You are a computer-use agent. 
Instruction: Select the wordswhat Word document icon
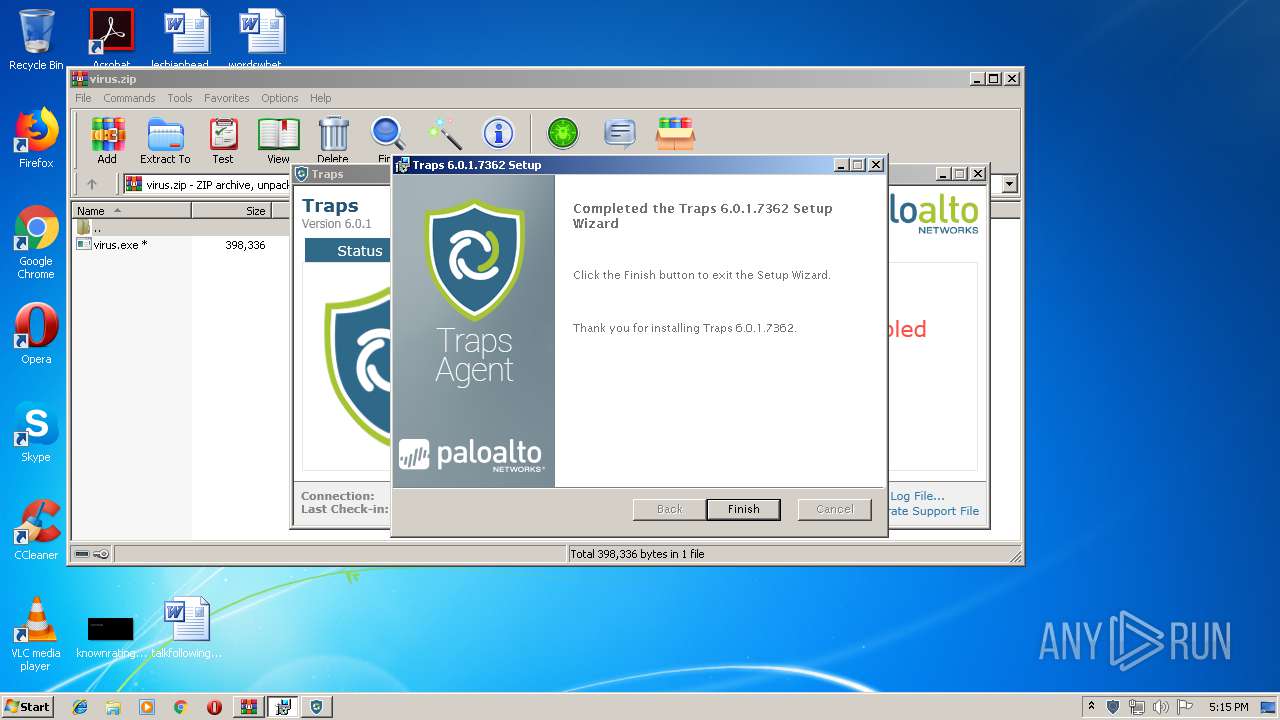click(x=262, y=40)
